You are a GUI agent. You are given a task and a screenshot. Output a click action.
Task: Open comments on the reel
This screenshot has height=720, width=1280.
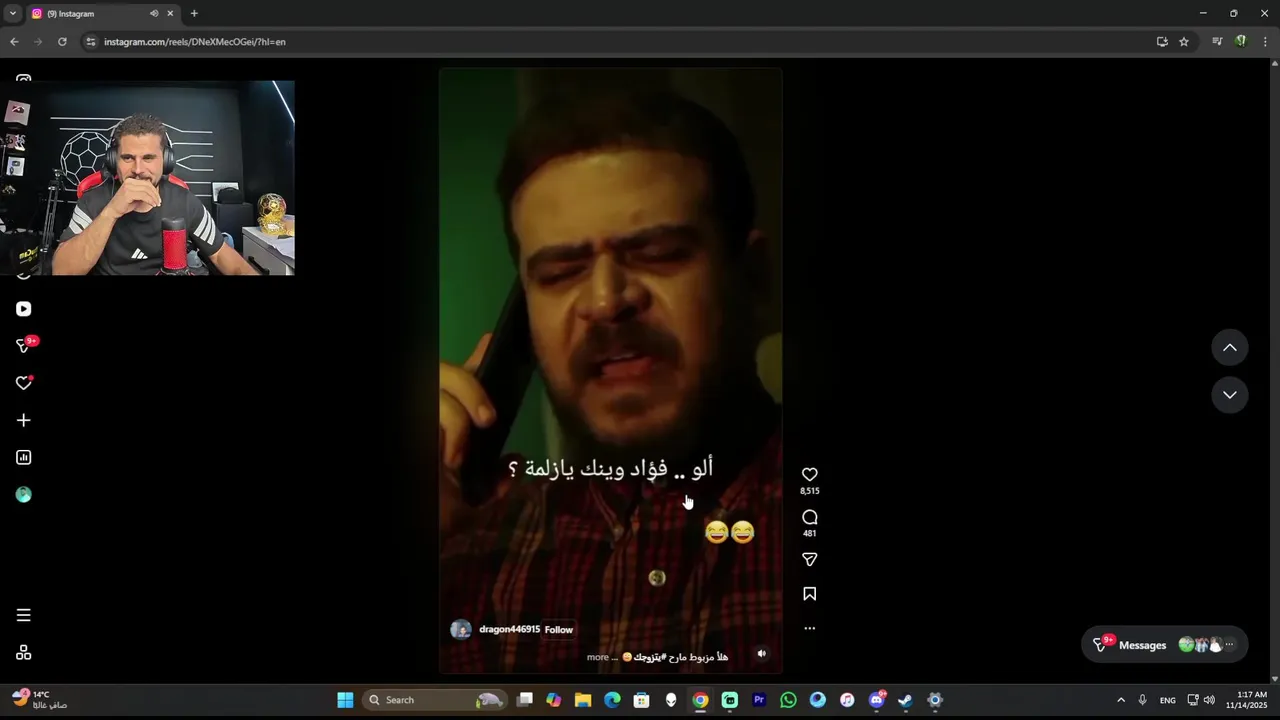pos(810,517)
